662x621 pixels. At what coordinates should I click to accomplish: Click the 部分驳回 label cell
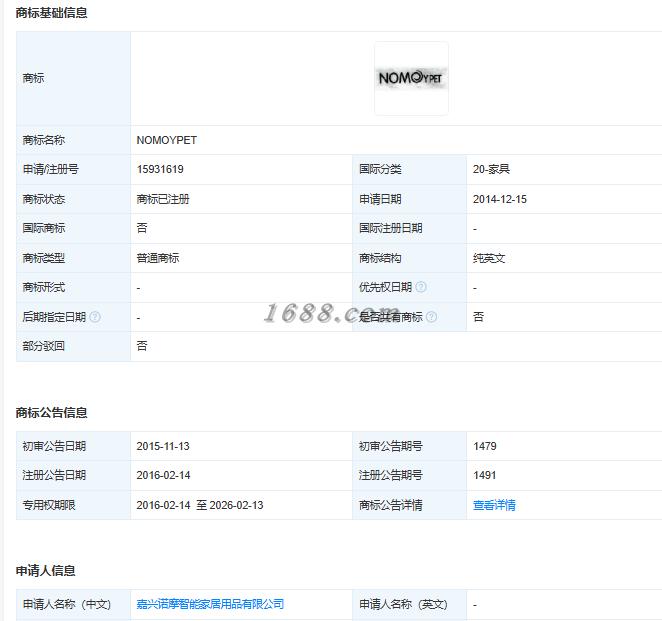point(73,346)
